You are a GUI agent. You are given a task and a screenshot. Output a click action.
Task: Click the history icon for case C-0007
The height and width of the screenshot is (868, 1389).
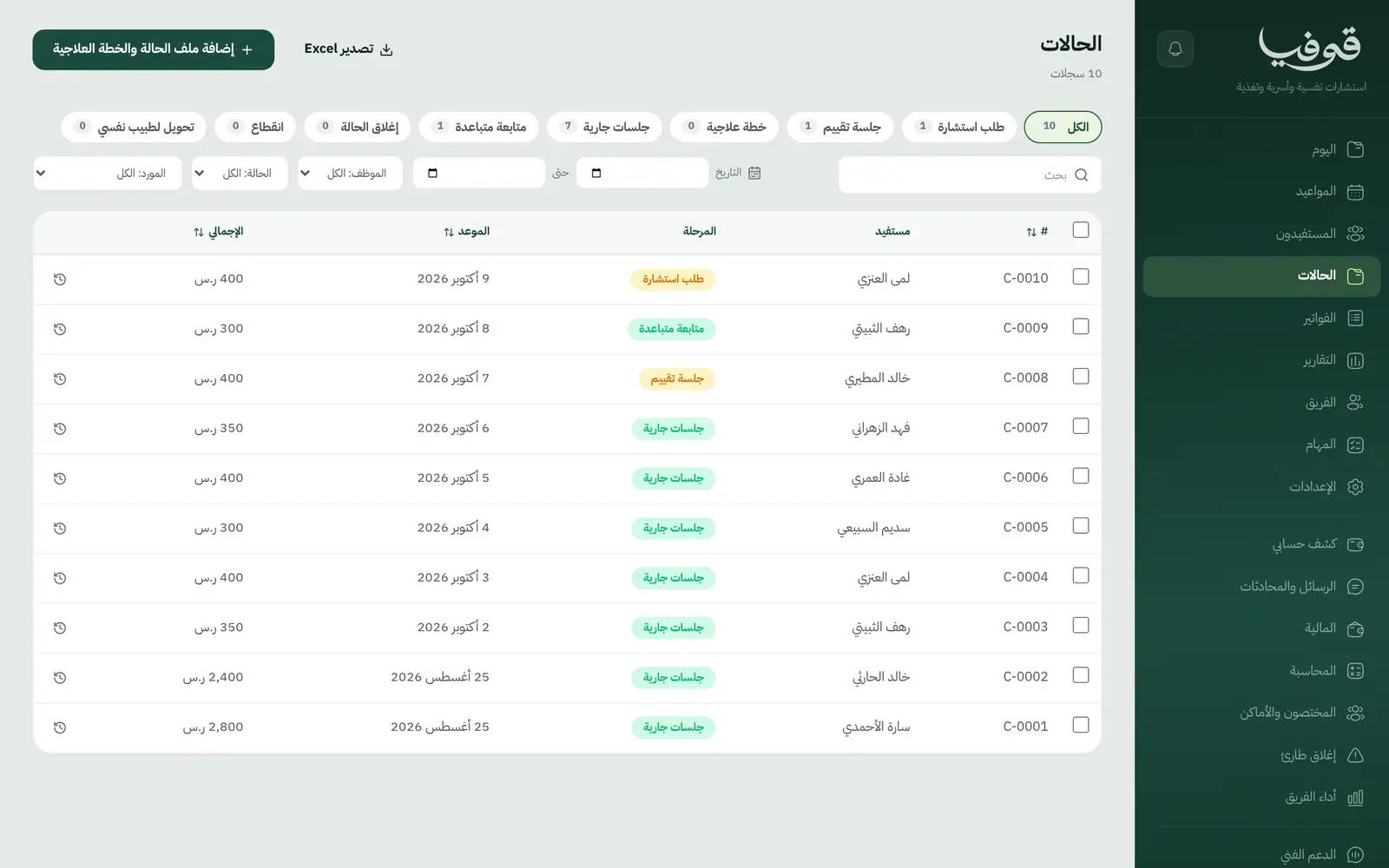[x=60, y=429]
